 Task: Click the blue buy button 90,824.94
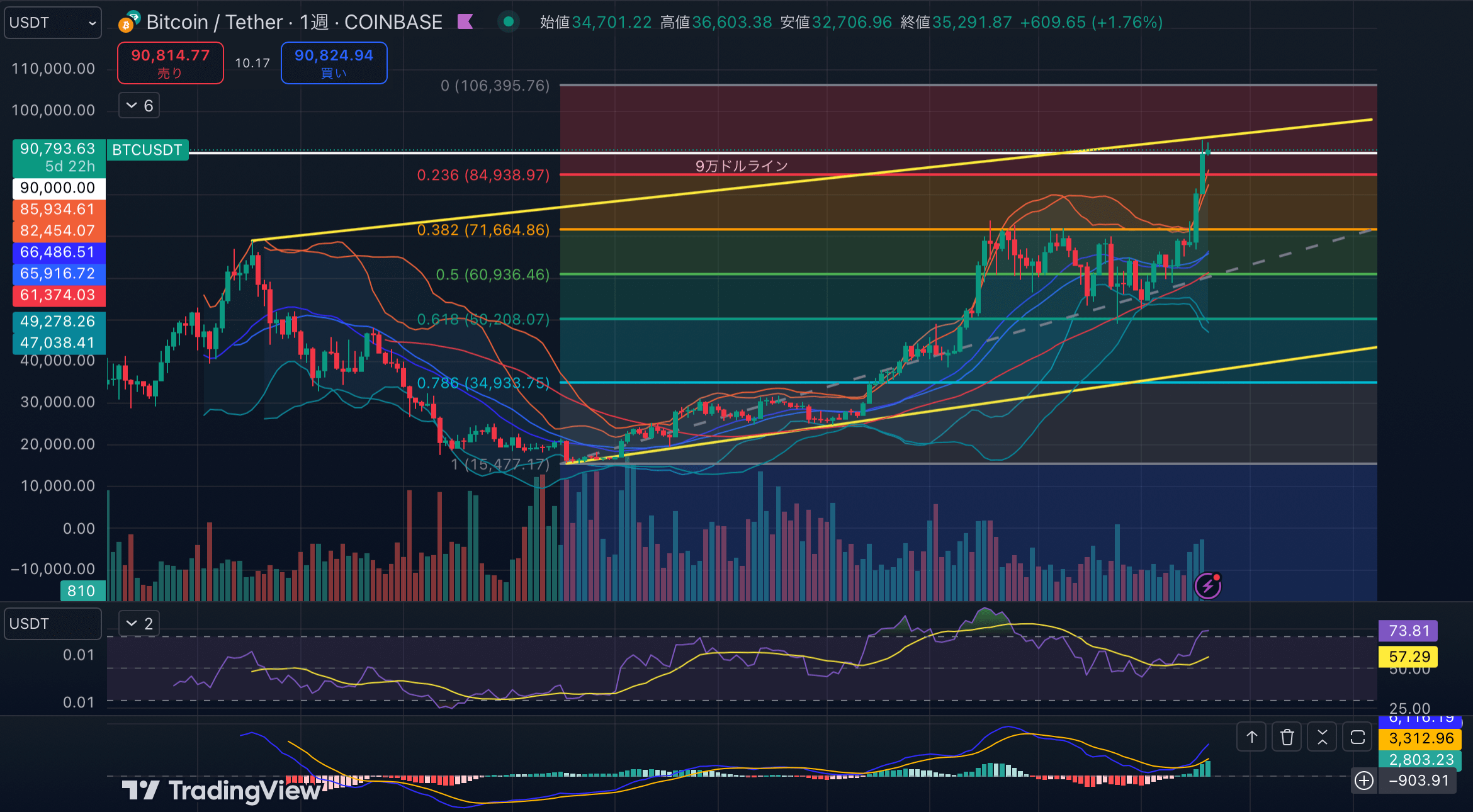(334, 63)
